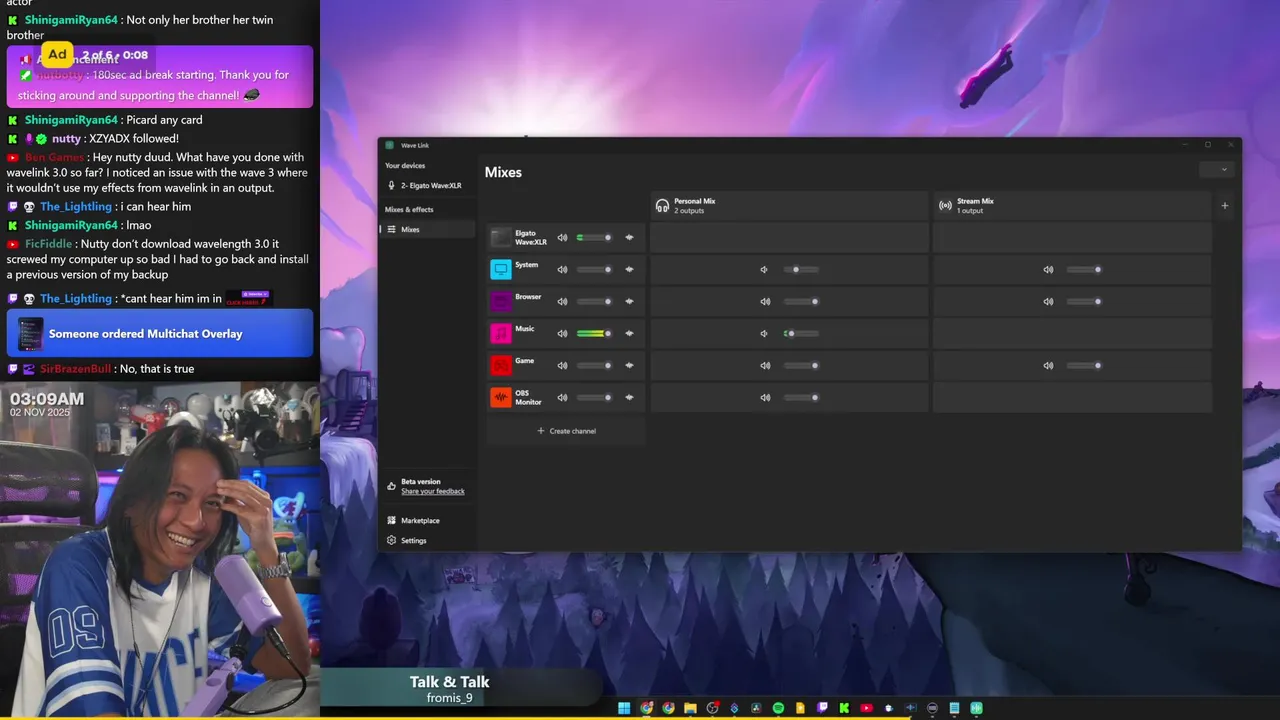
Task: Mute the Browser input channel
Action: (x=562, y=301)
